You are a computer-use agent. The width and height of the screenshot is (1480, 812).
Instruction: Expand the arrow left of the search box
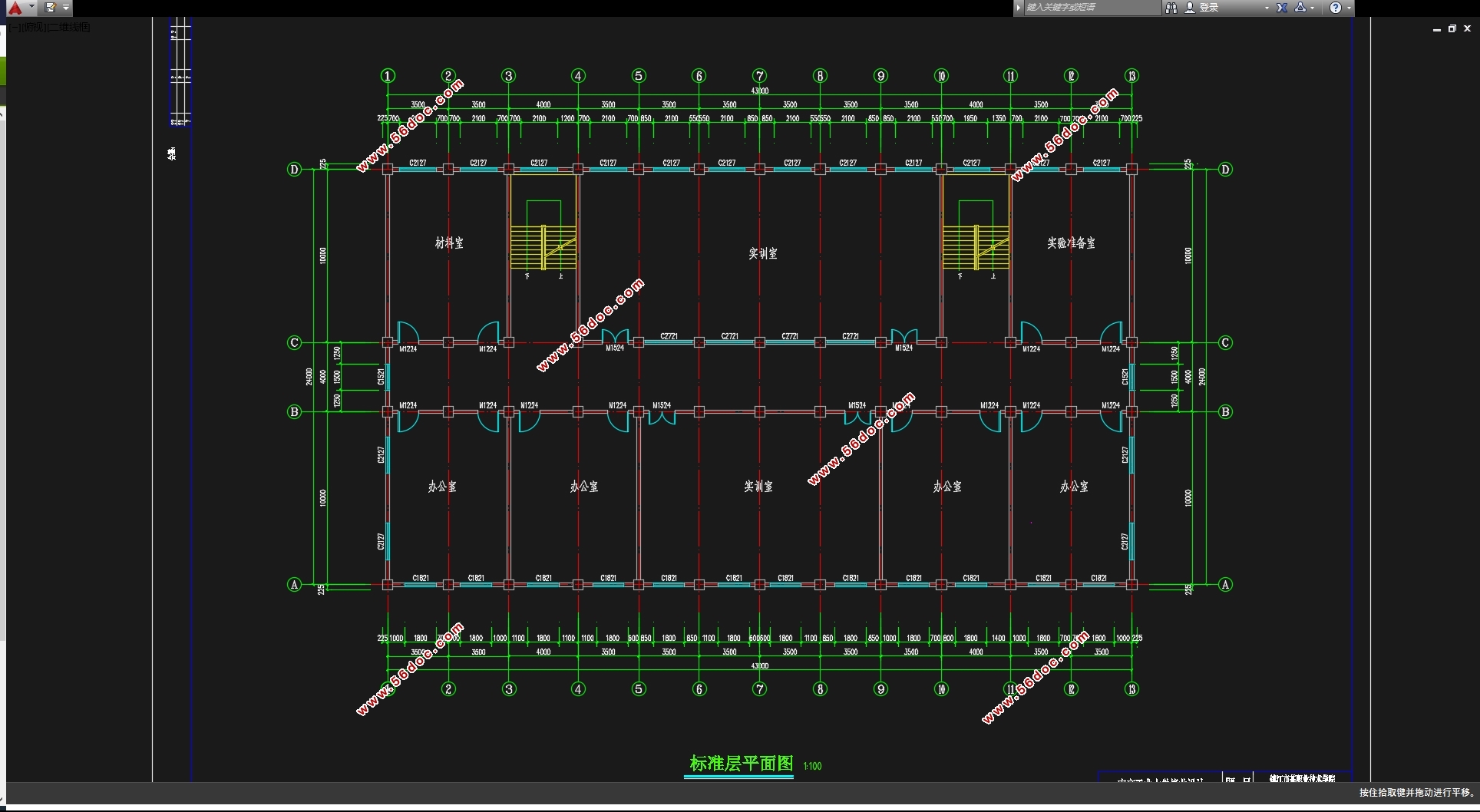1019,8
